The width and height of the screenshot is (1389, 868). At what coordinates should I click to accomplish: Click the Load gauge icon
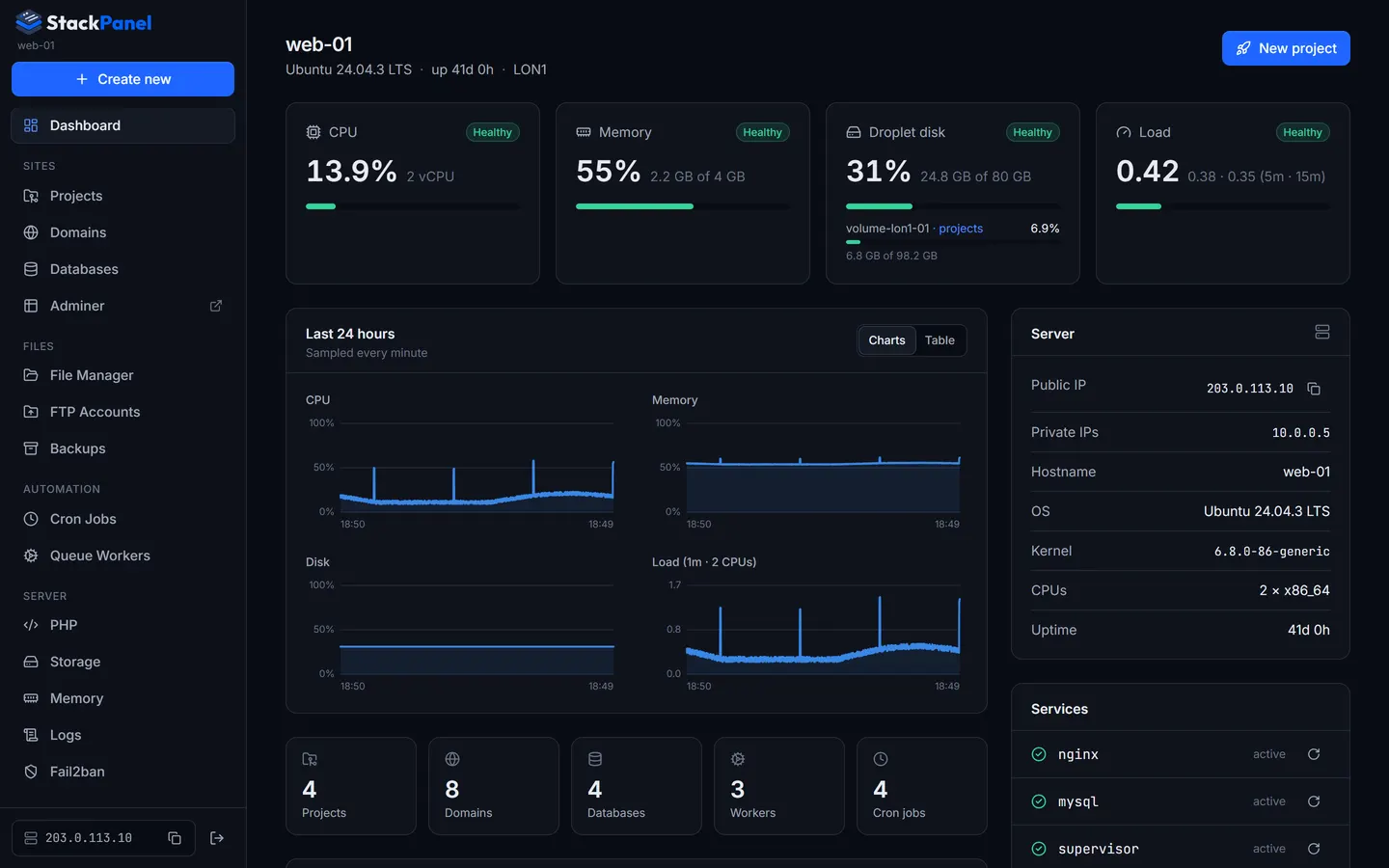(1124, 132)
